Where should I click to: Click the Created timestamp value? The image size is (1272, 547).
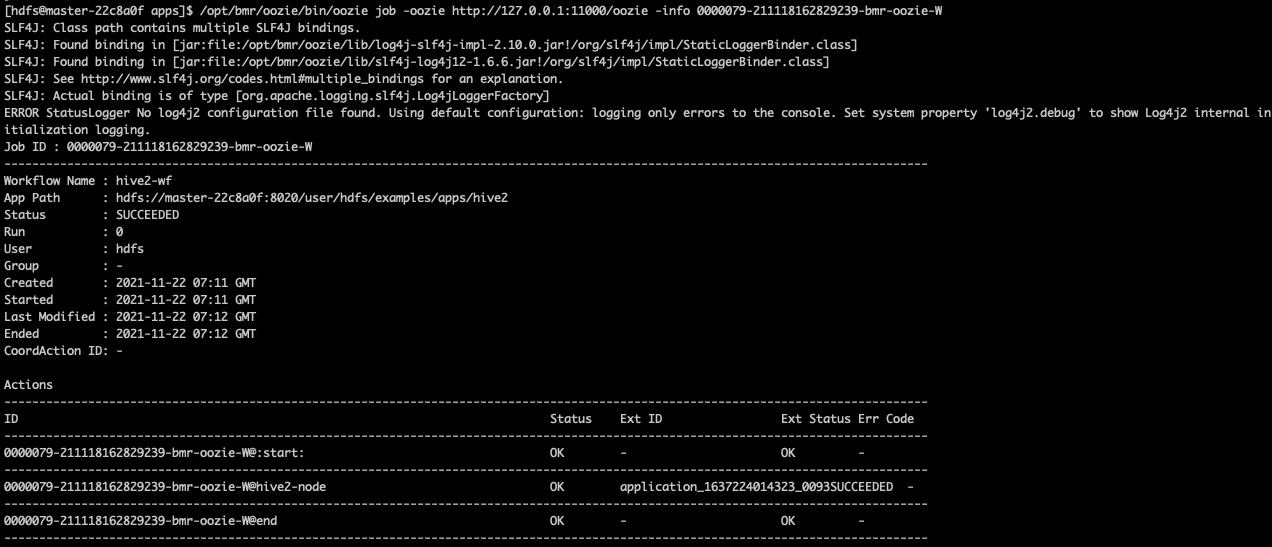pyautogui.click(x=186, y=283)
